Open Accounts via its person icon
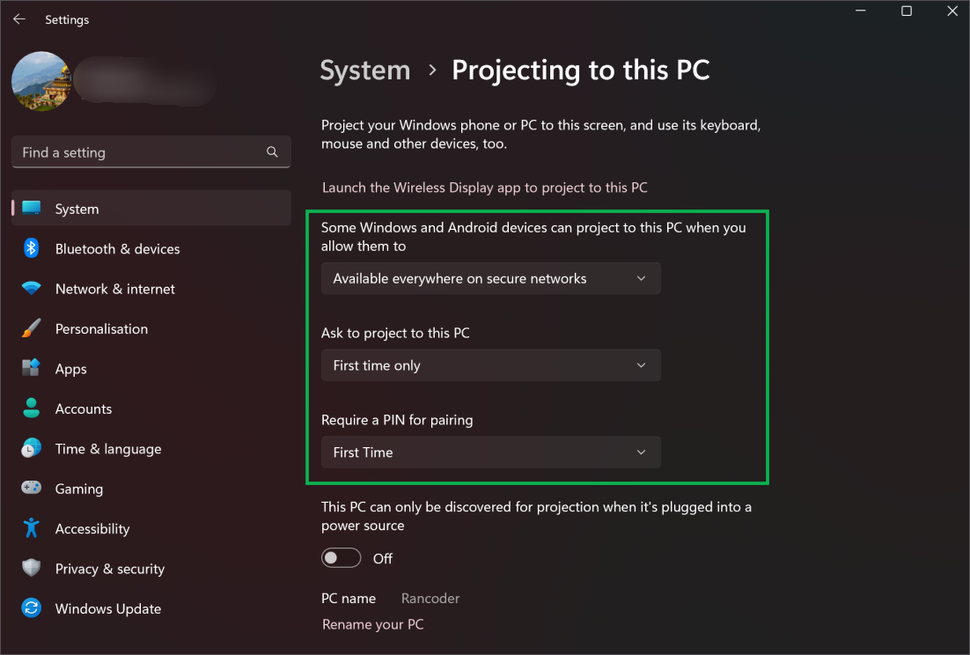The image size is (970, 655). (x=29, y=408)
